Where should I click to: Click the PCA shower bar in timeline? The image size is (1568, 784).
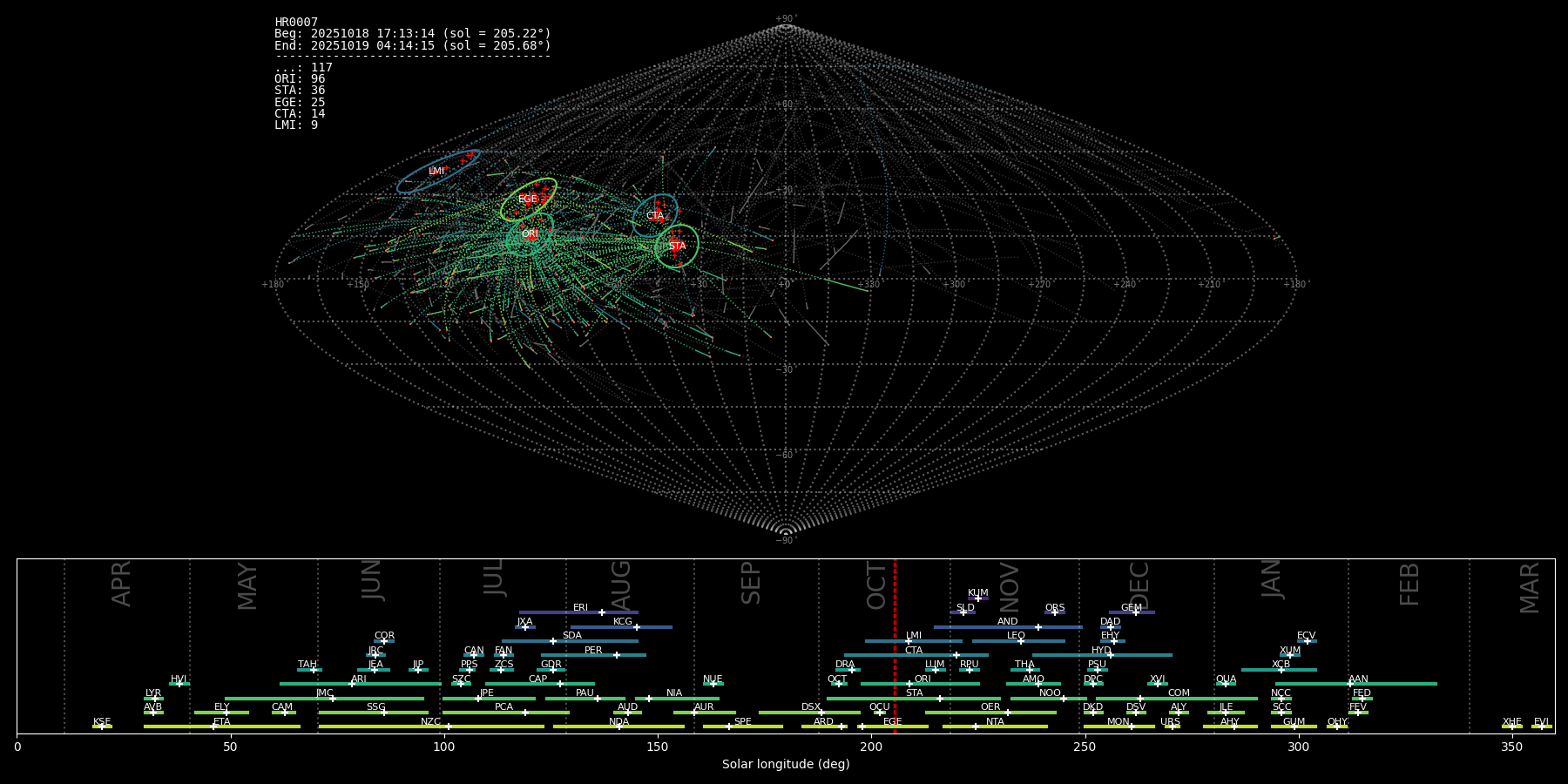[506, 713]
